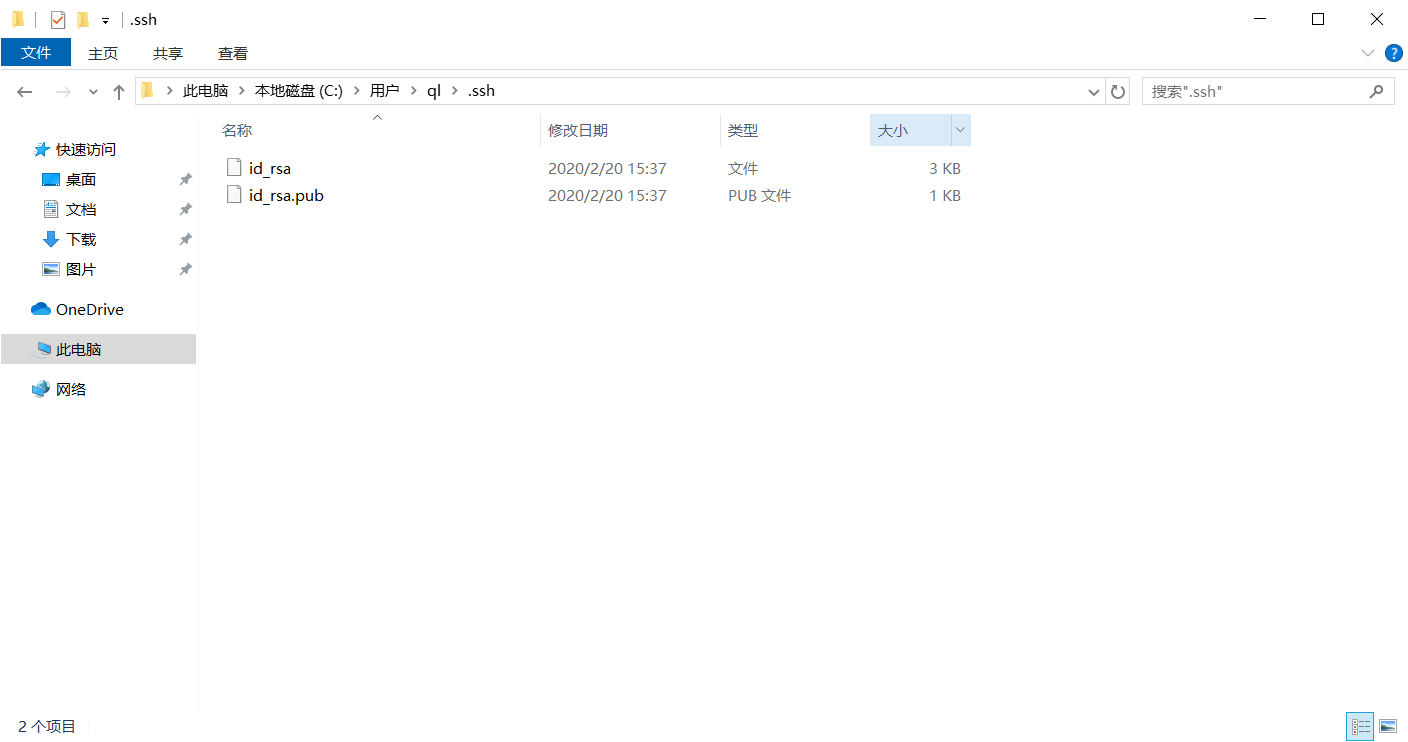Click the Properties icon in title bar
Image resolution: width=1408 pixels, height=742 pixels.
click(x=58, y=20)
